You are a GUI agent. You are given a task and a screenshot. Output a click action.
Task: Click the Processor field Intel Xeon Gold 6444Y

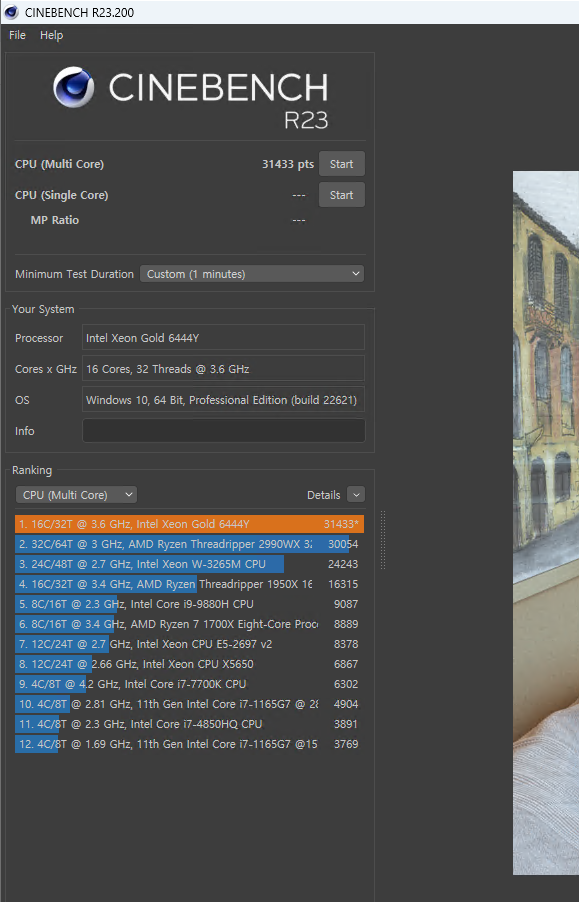(x=223, y=338)
